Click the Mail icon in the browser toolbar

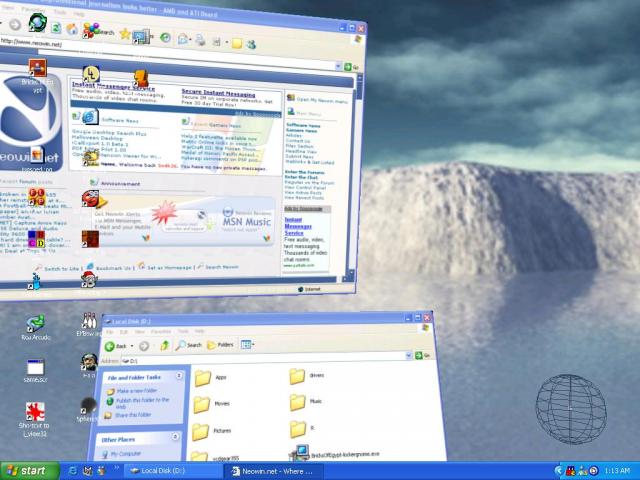pos(183,39)
